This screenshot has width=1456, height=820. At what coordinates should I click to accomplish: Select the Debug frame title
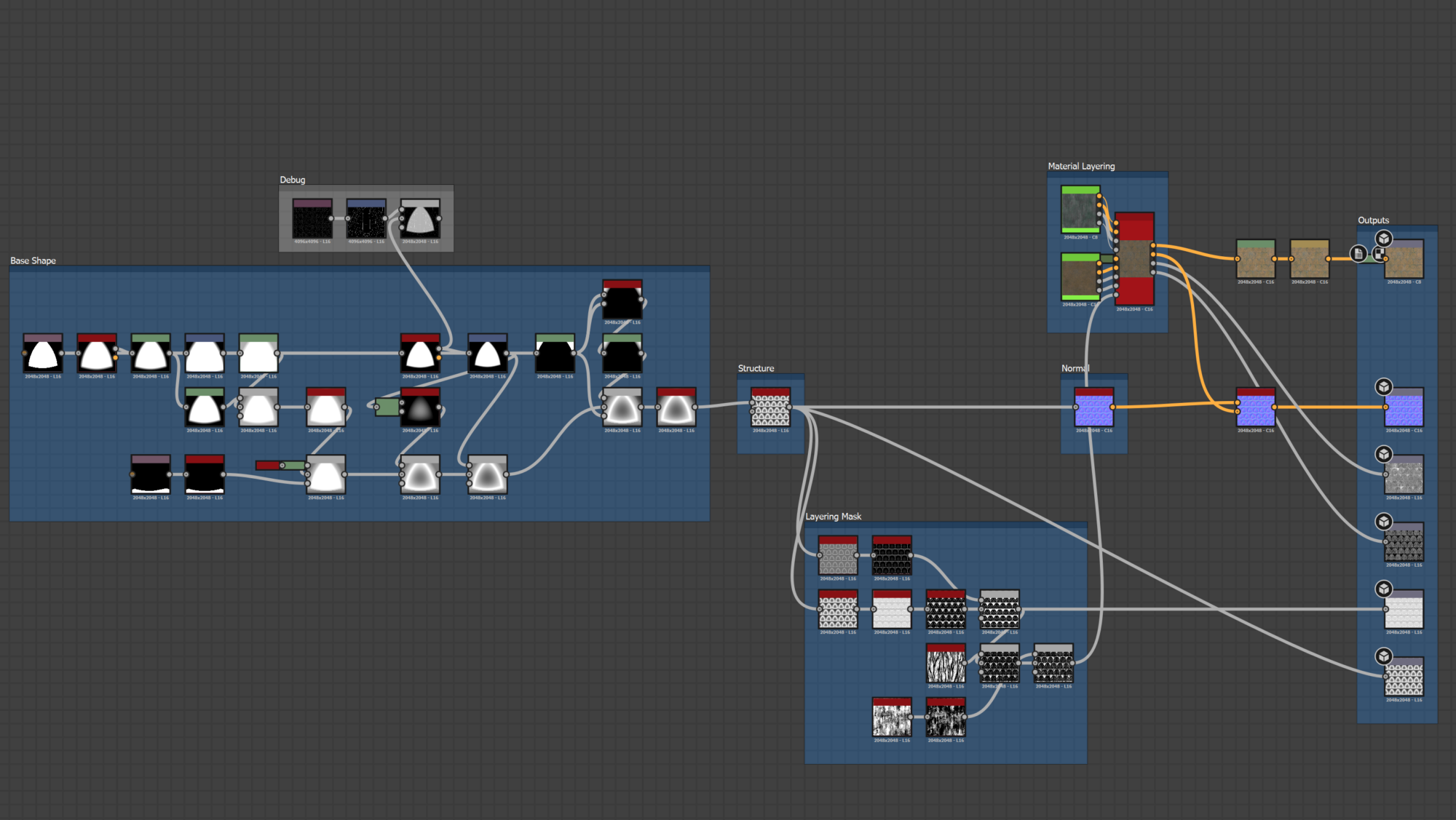(293, 180)
